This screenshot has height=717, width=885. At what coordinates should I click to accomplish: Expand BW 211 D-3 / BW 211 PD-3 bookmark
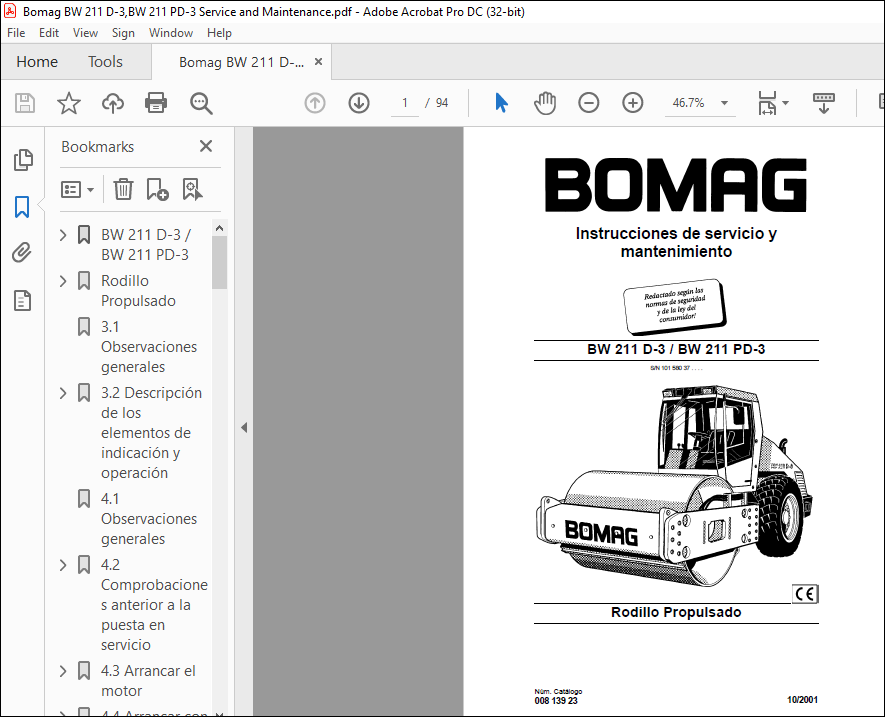pos(63,235)
